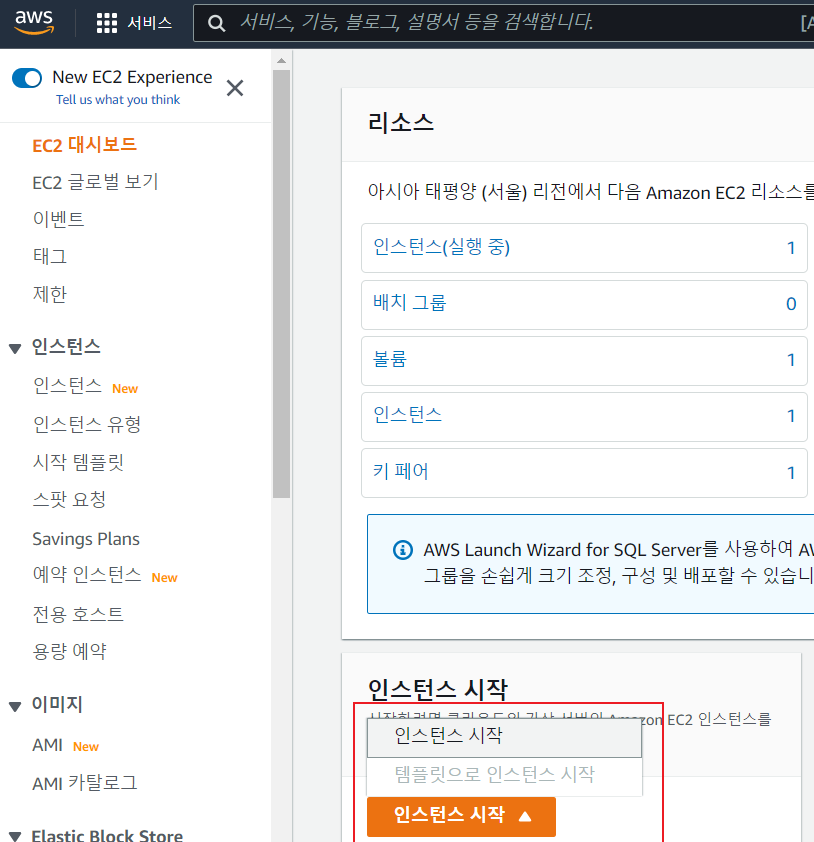Close the New EC2 Experience banner
The width and height of the screenshot is (814, 842).
pos(235,88)
